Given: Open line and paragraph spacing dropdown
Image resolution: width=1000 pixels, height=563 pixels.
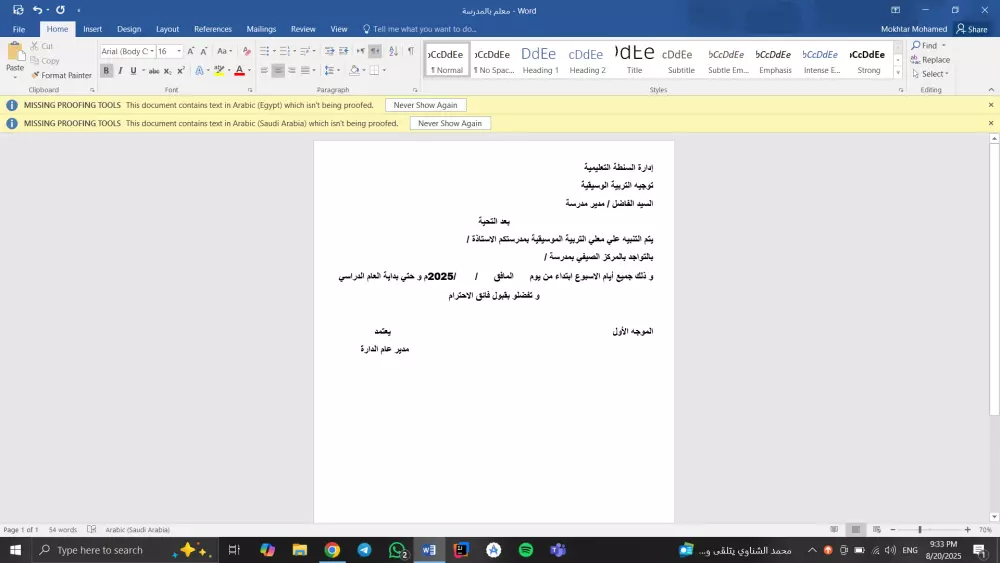Looking at the screenshot, I should coord(332,71).
